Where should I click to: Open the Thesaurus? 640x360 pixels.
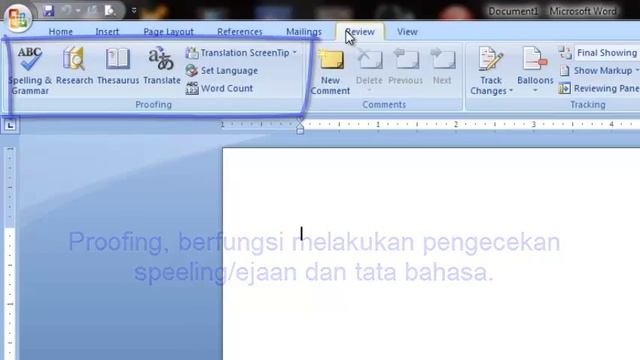[x=118, y=66]
